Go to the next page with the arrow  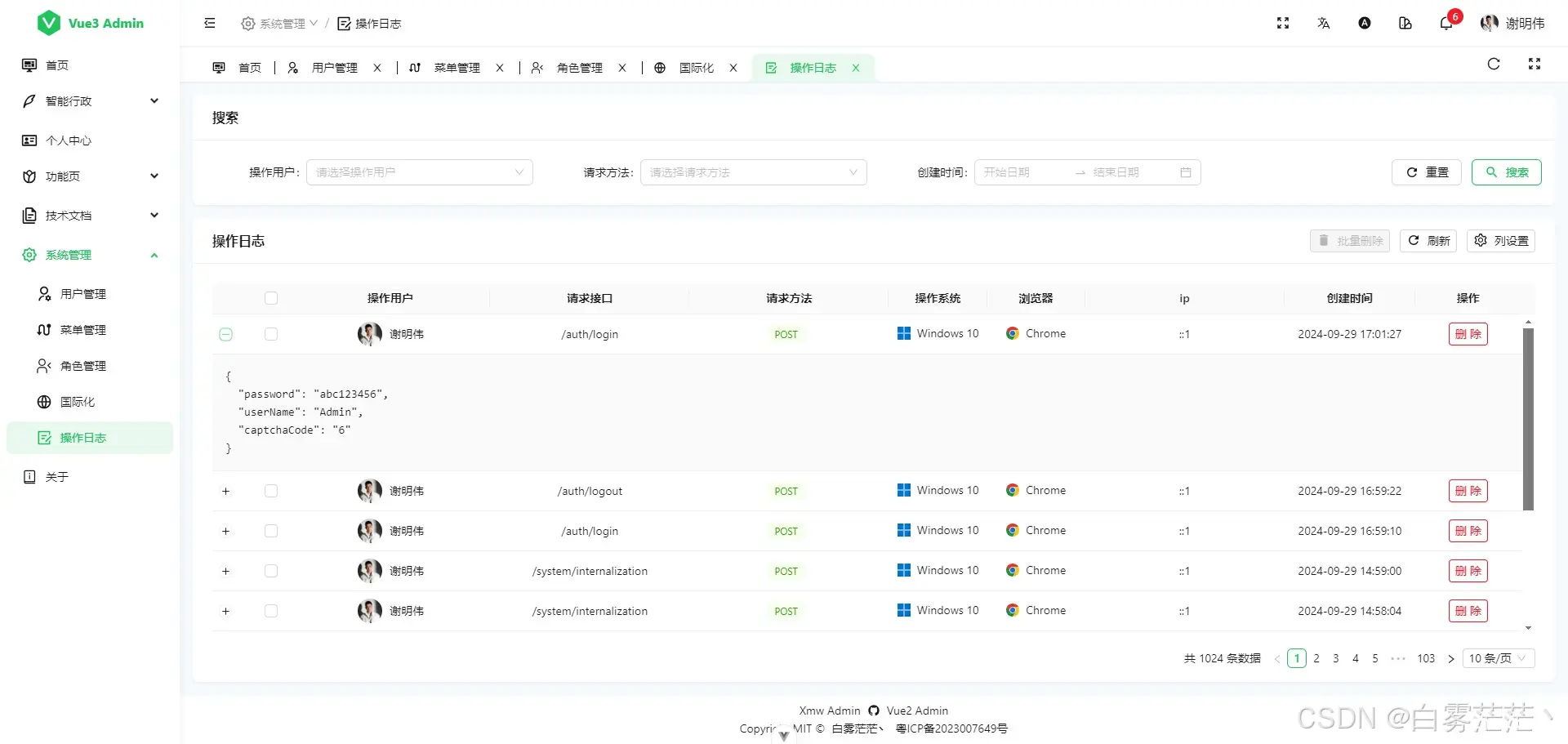1451,658
